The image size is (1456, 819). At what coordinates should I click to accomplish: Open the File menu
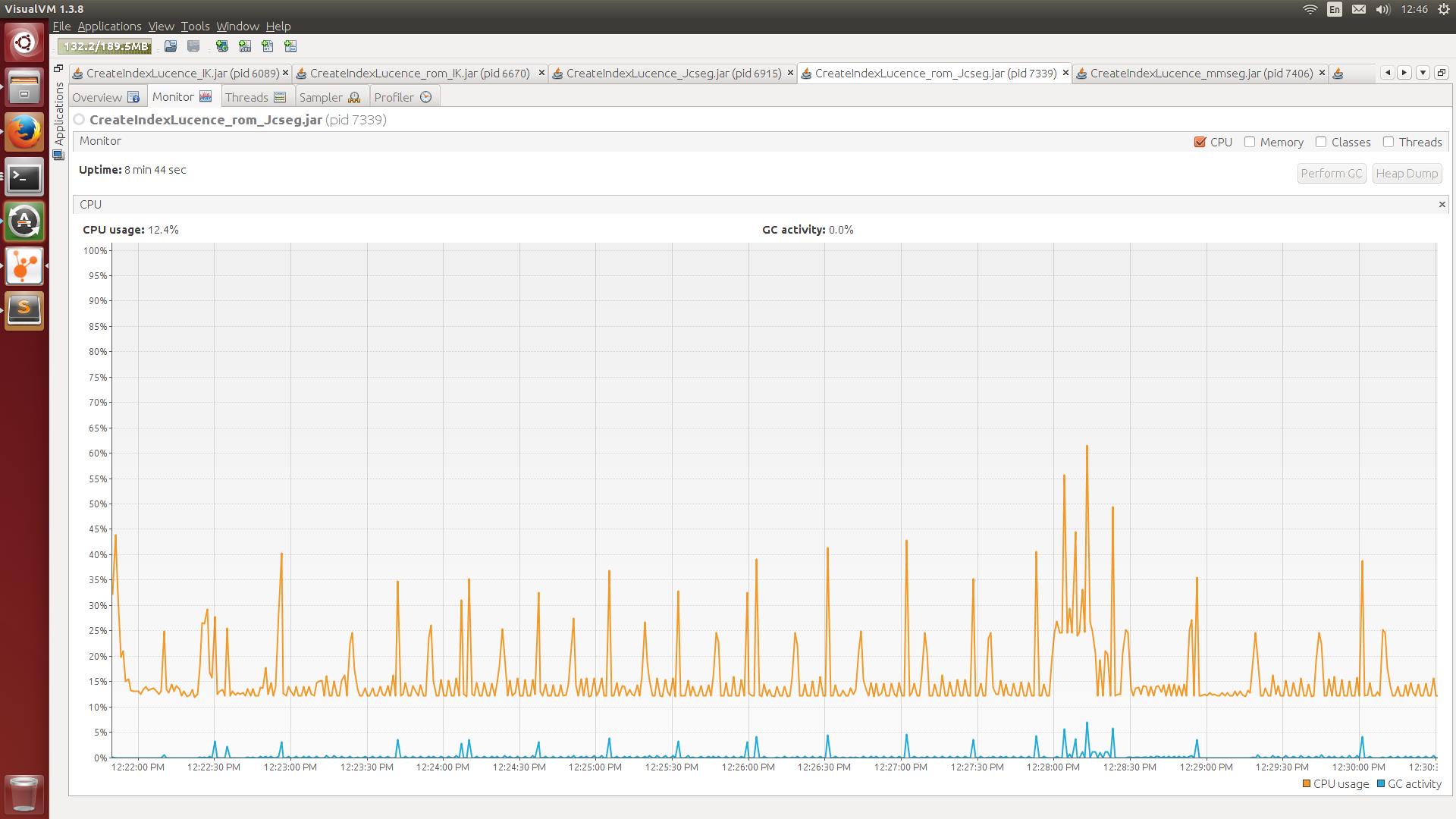tap(61, 26)
